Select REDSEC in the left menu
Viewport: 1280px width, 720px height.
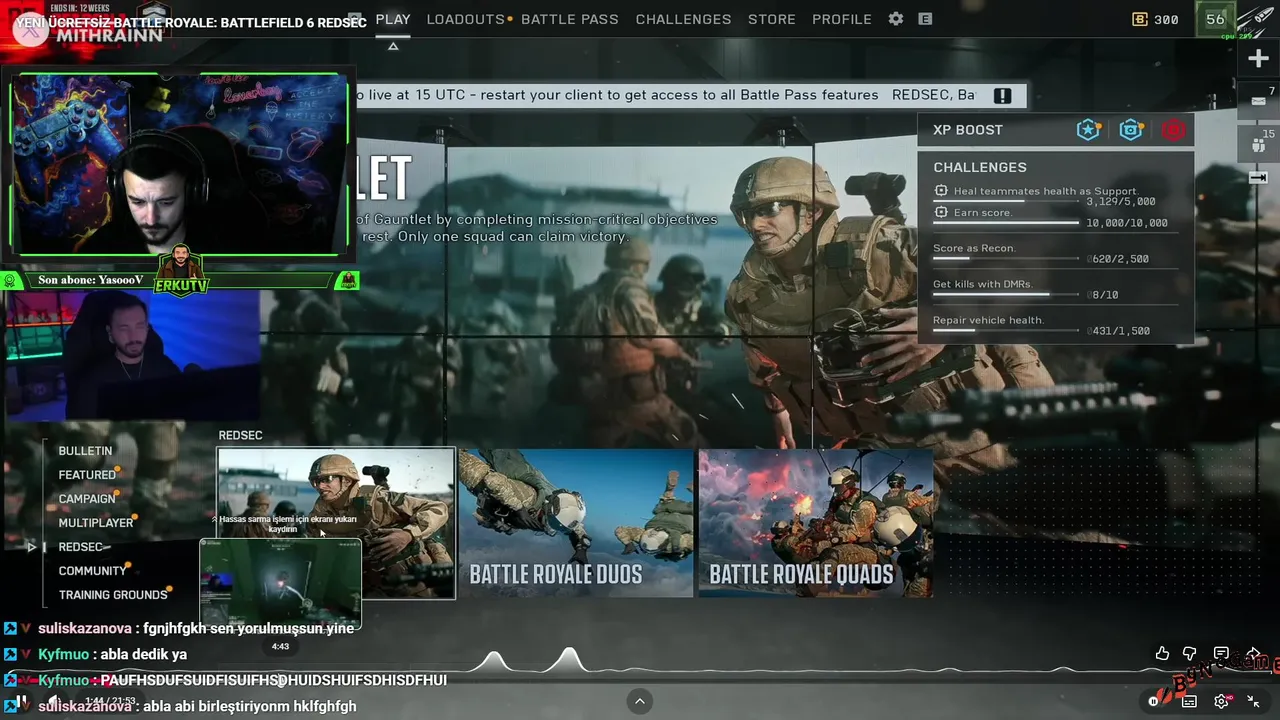[x=81, y=547]
